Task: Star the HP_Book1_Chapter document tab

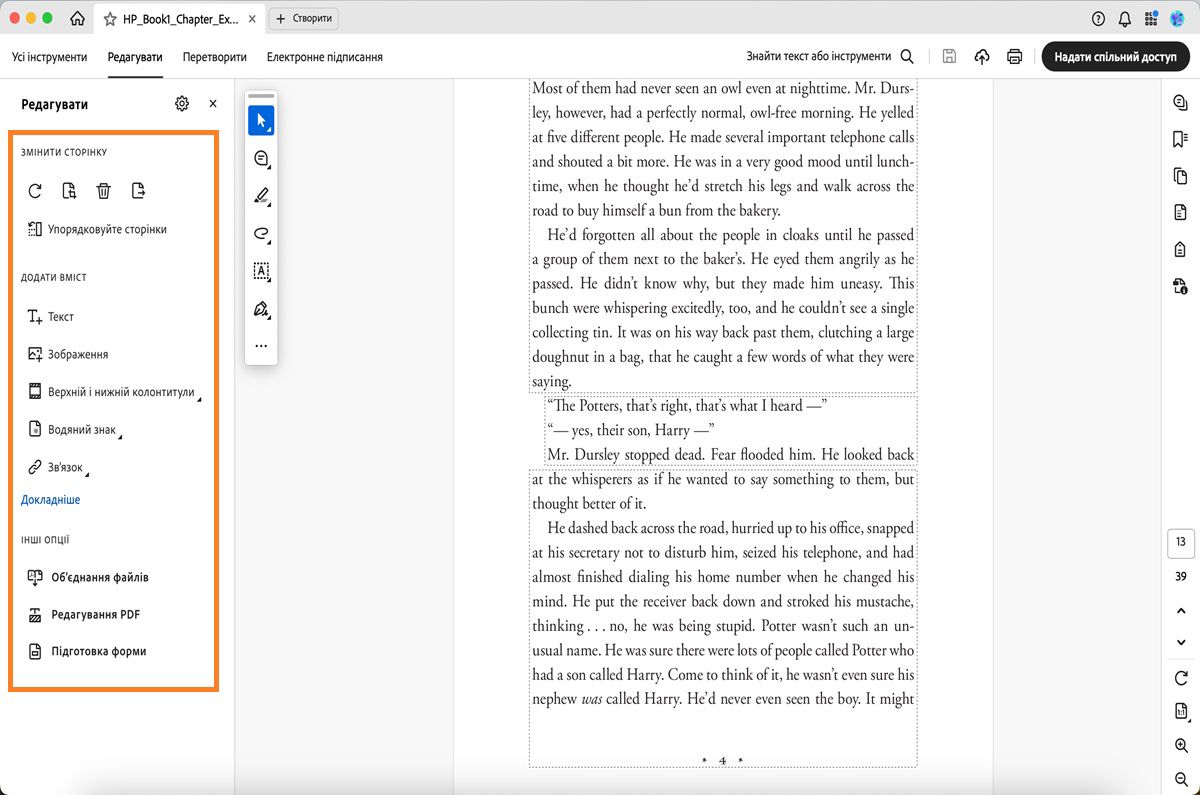Action: click(x=110, y=19)
